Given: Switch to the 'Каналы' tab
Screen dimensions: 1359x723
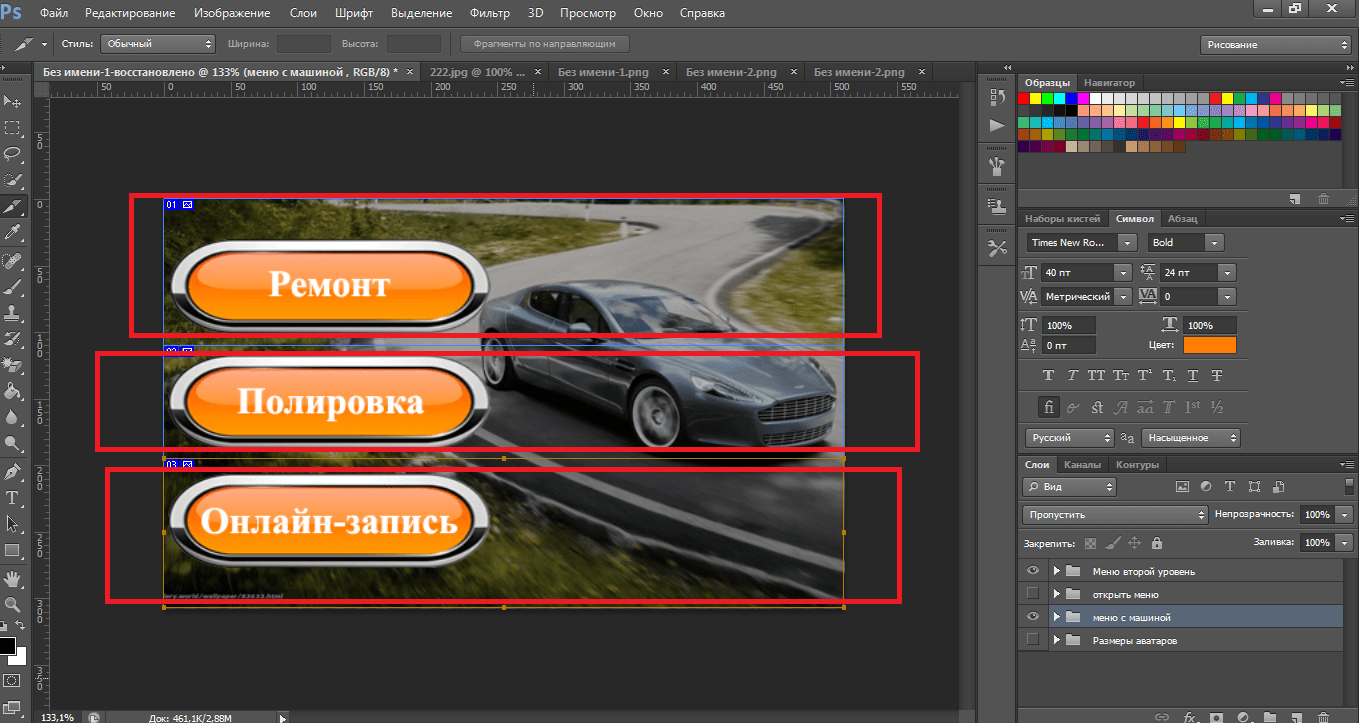Looking at the screenshot, I should pyautogui.click(x=1082, y=465).
